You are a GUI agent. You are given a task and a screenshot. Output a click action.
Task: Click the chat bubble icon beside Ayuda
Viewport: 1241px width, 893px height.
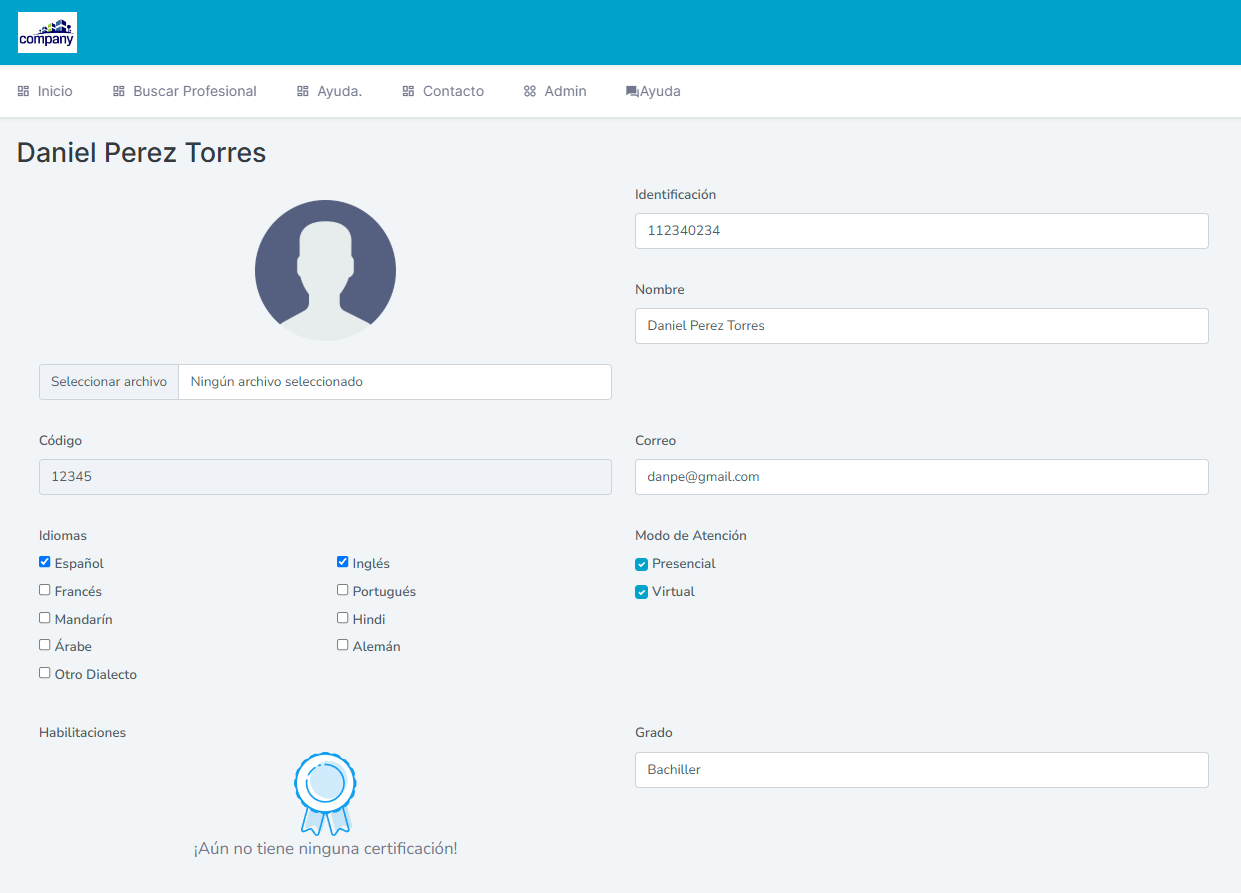[x=632, y=91]
